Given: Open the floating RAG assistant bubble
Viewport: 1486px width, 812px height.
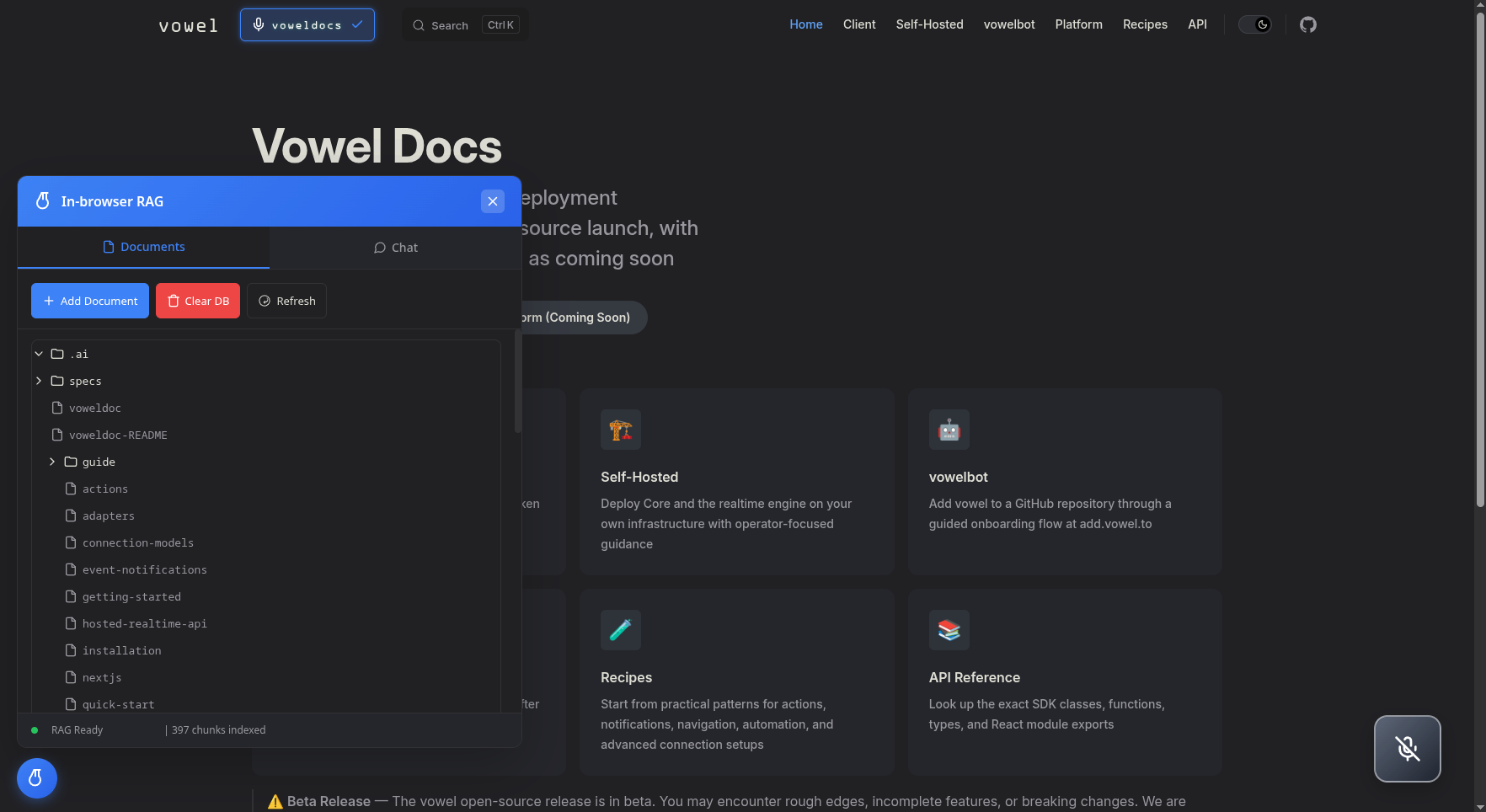Looking at the screenshot, I should click(x=36, y=778).
